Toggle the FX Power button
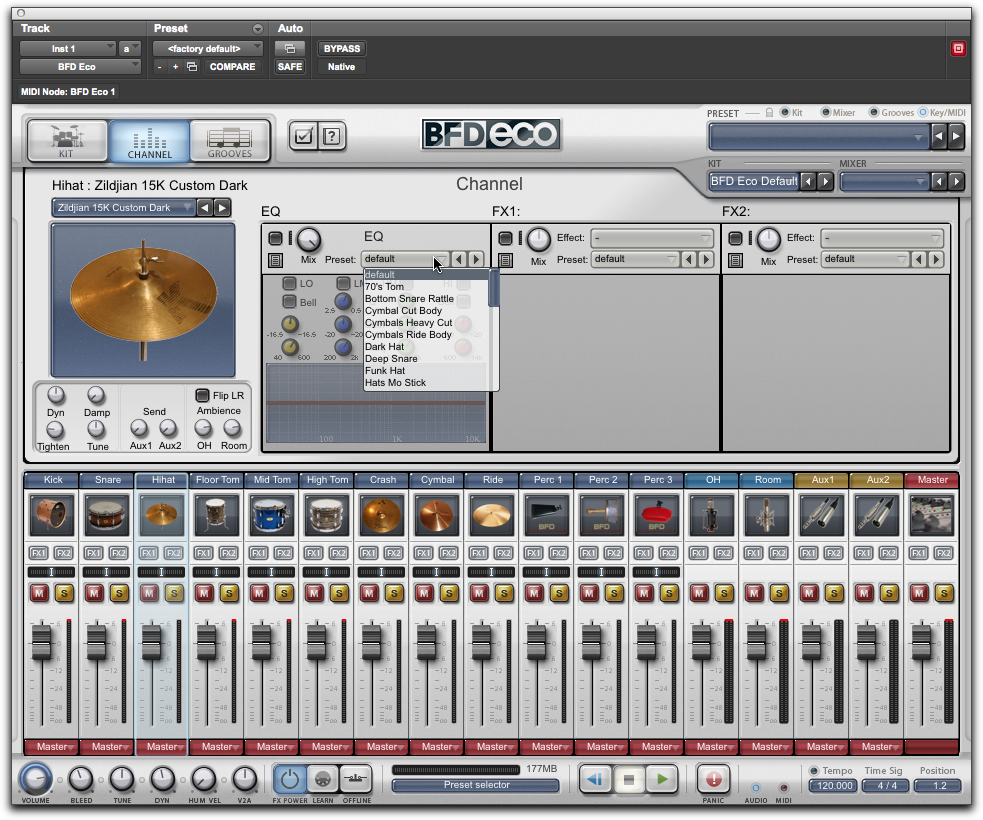983x820 pixels. (290, 779)
